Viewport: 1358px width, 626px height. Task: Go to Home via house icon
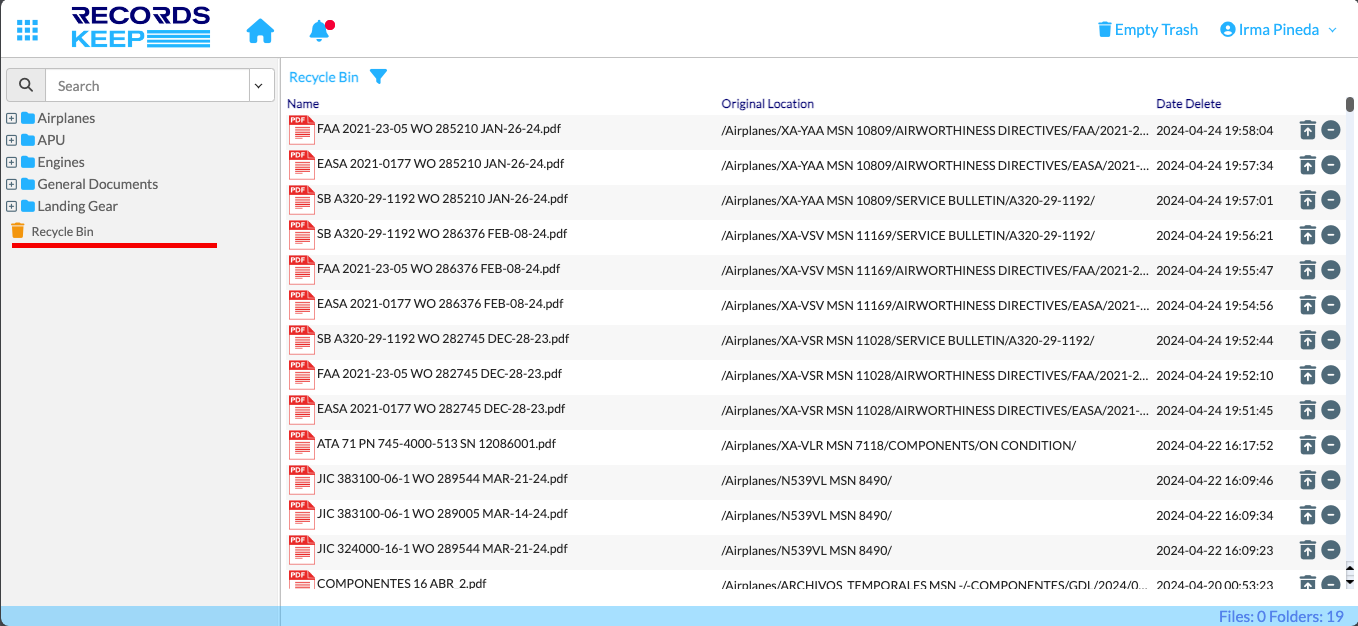260,31
